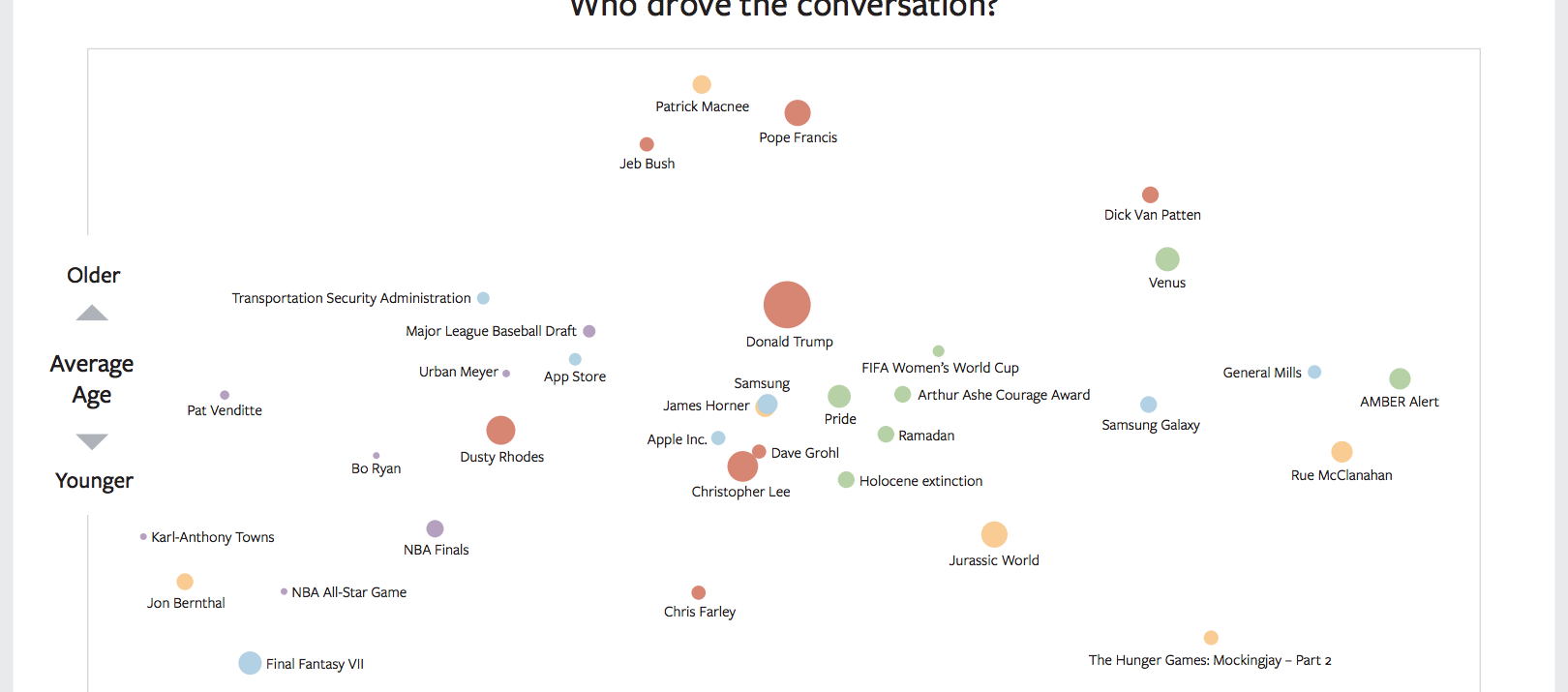
Task: Click the Samsung Galaxy blue bubble
Action: 1149,405
